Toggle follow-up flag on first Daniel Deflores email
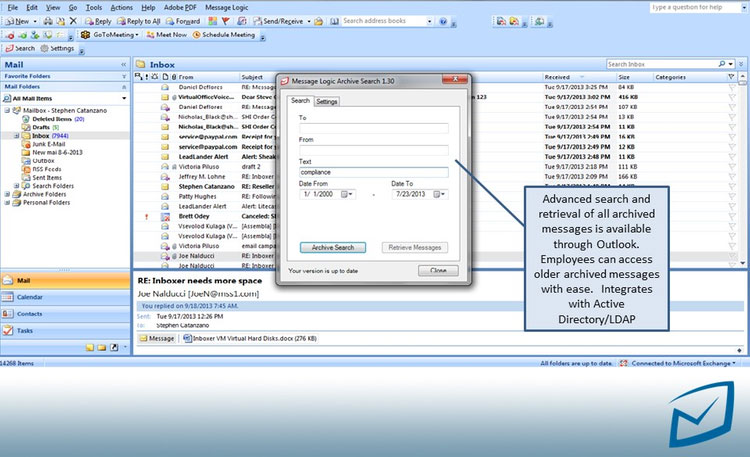This screenshot has height=457, width=750. tap(732, 87)
